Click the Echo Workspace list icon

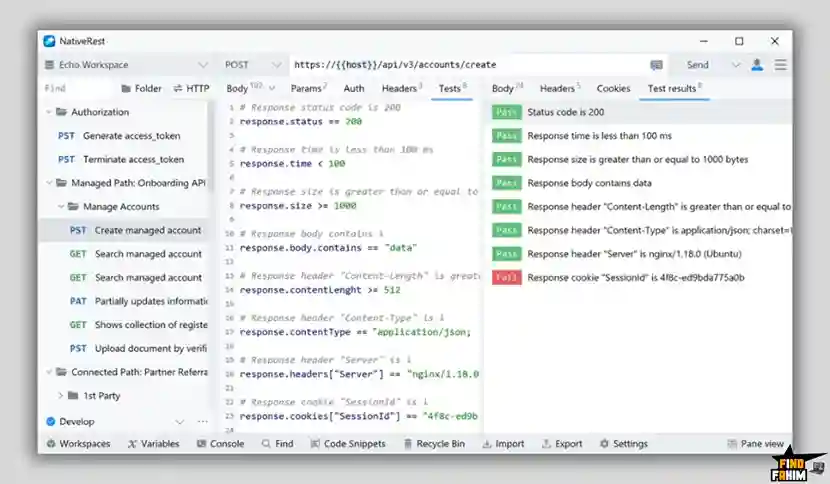(x=49, y=65)
